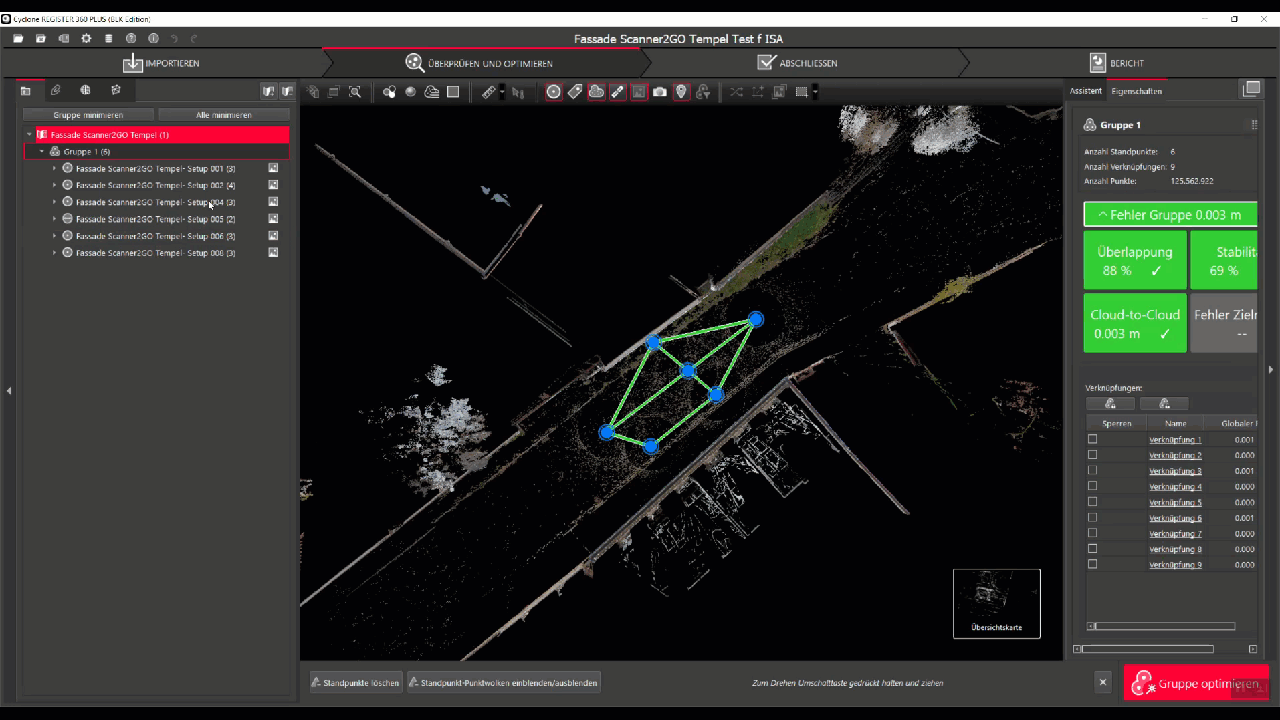Screen dimensions: 1280x720
Task: Switch to the Eigenschaften tab
Action: (x=1136, y=91)
